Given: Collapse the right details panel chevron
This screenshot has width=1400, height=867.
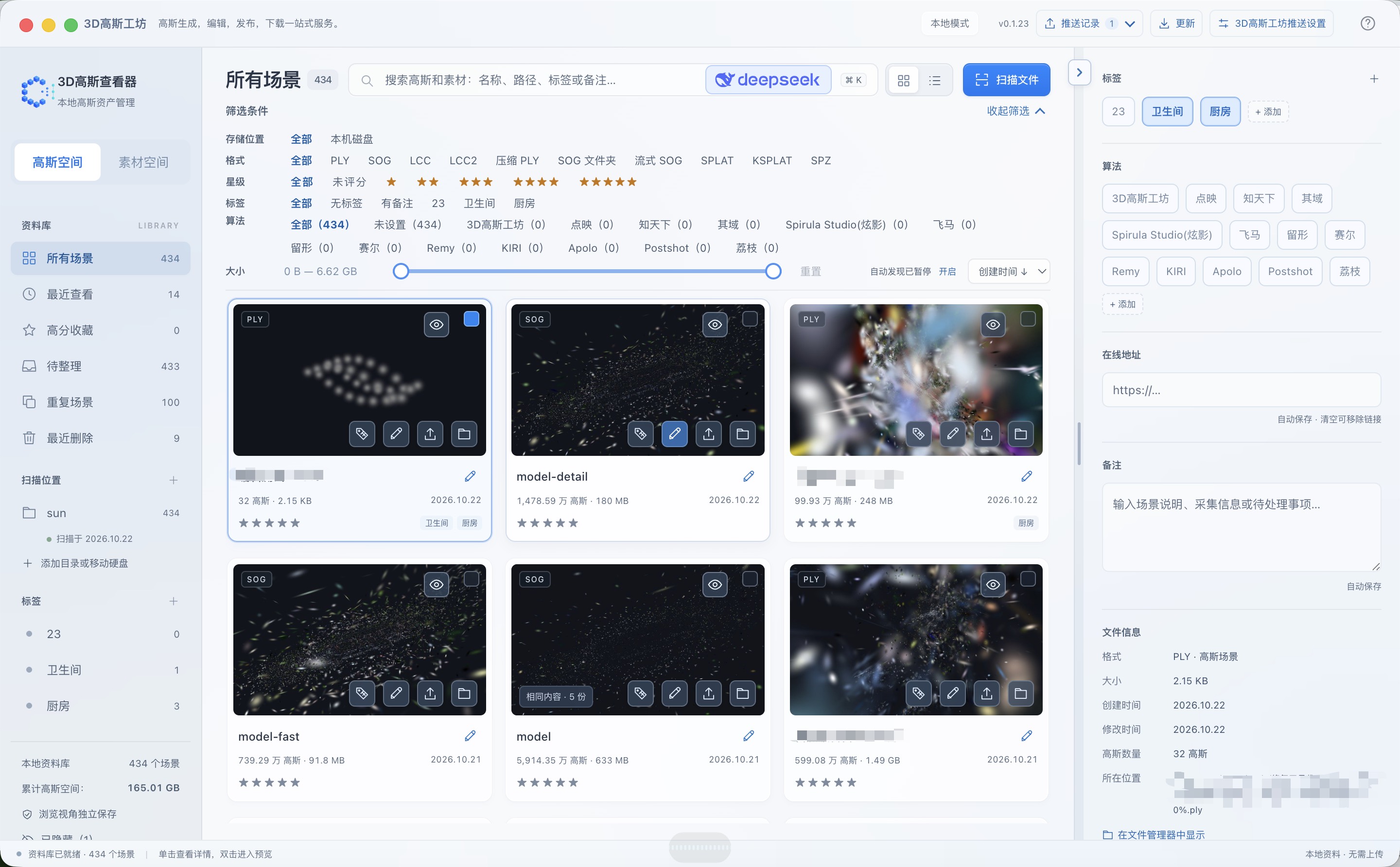Looking at the screenshot, I should [1079, 72].
